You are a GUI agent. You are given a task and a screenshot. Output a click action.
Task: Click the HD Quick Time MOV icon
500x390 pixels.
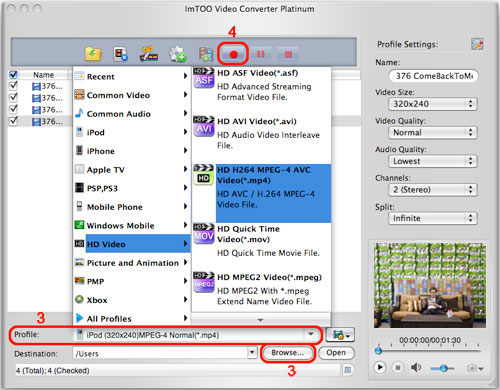[x=204, y=234]
